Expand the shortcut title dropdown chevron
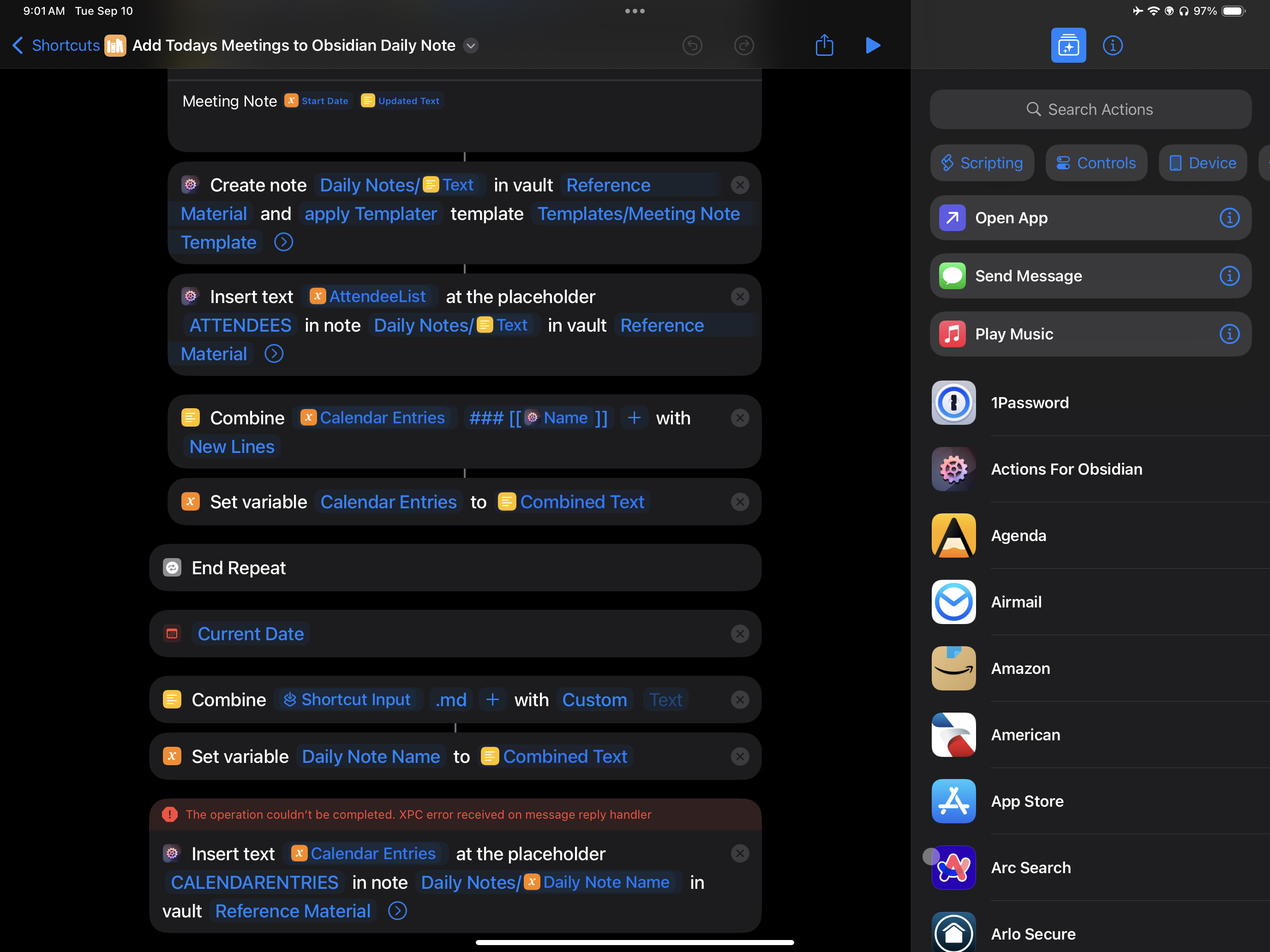 [471, 45]
